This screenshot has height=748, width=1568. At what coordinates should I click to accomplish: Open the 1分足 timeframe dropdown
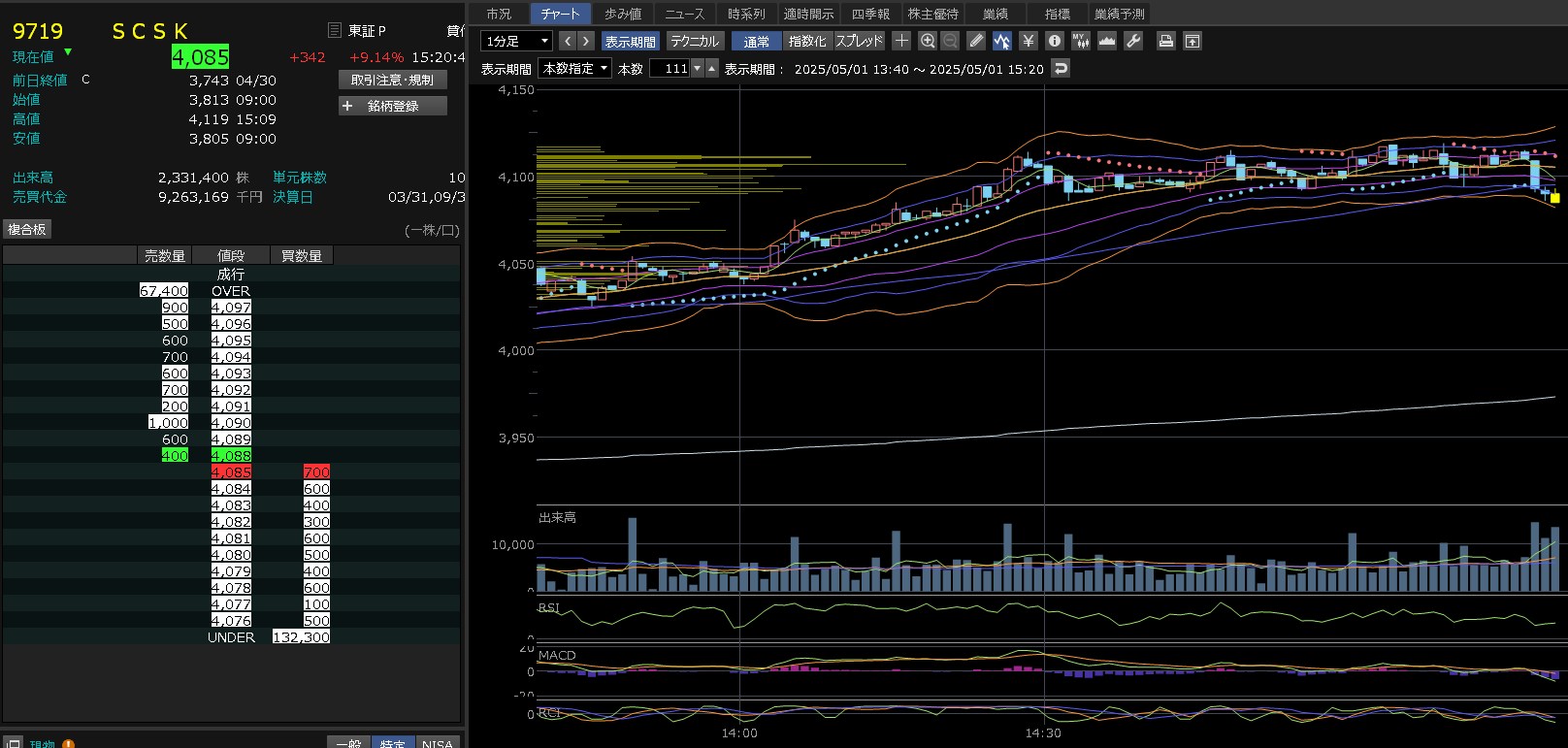pyautogui.click(x=516, y=42)
